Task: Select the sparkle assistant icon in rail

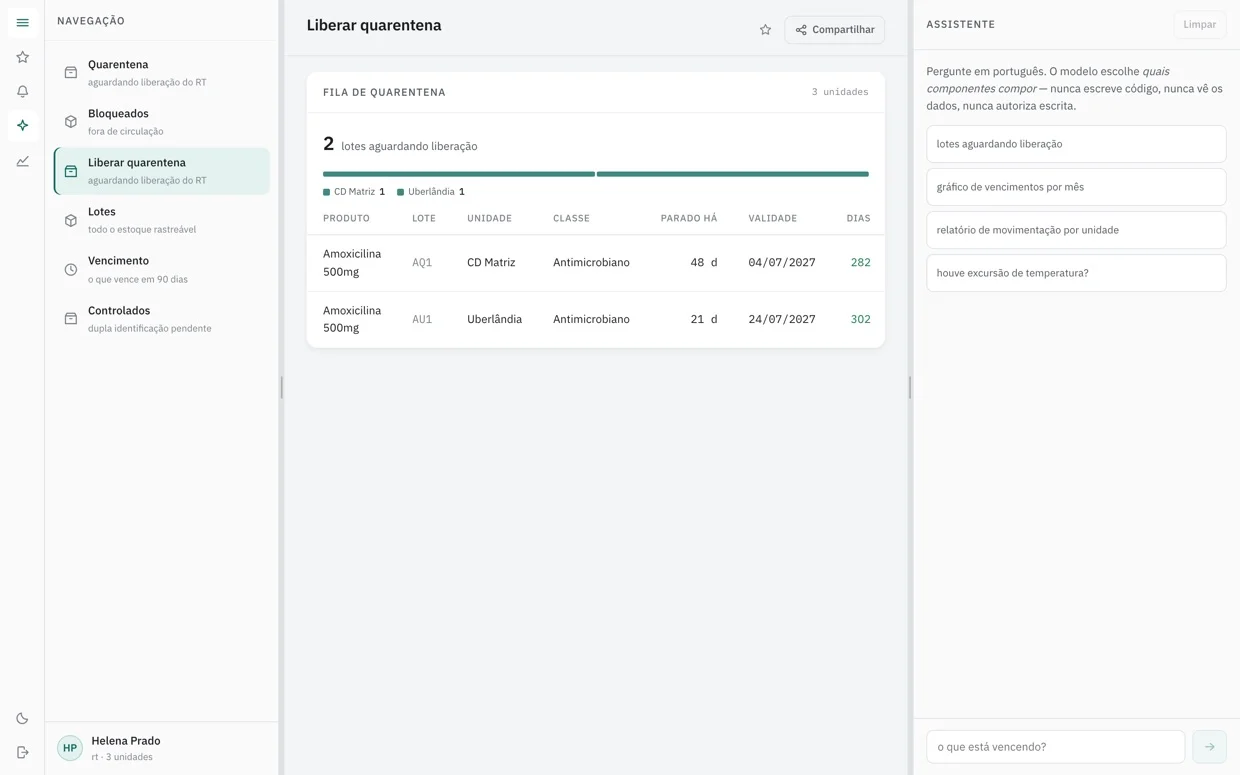Action: click(22, 125)
